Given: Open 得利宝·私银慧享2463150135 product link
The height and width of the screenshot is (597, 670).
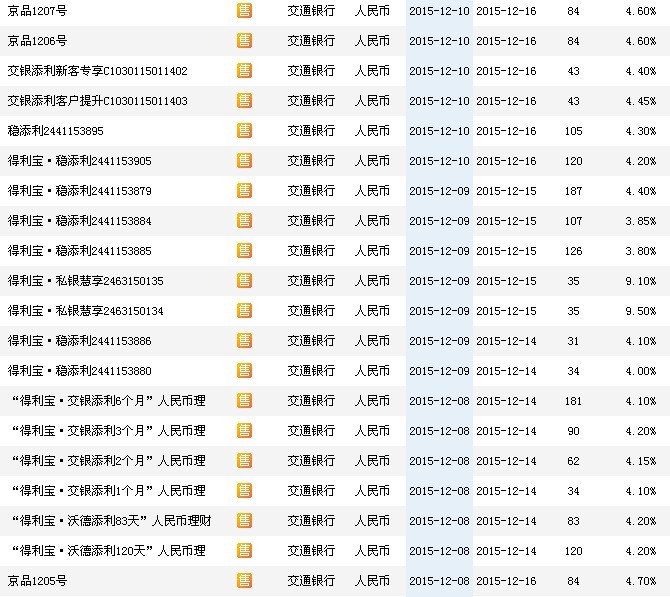Looking at the screenshot, I should (85, 281).
